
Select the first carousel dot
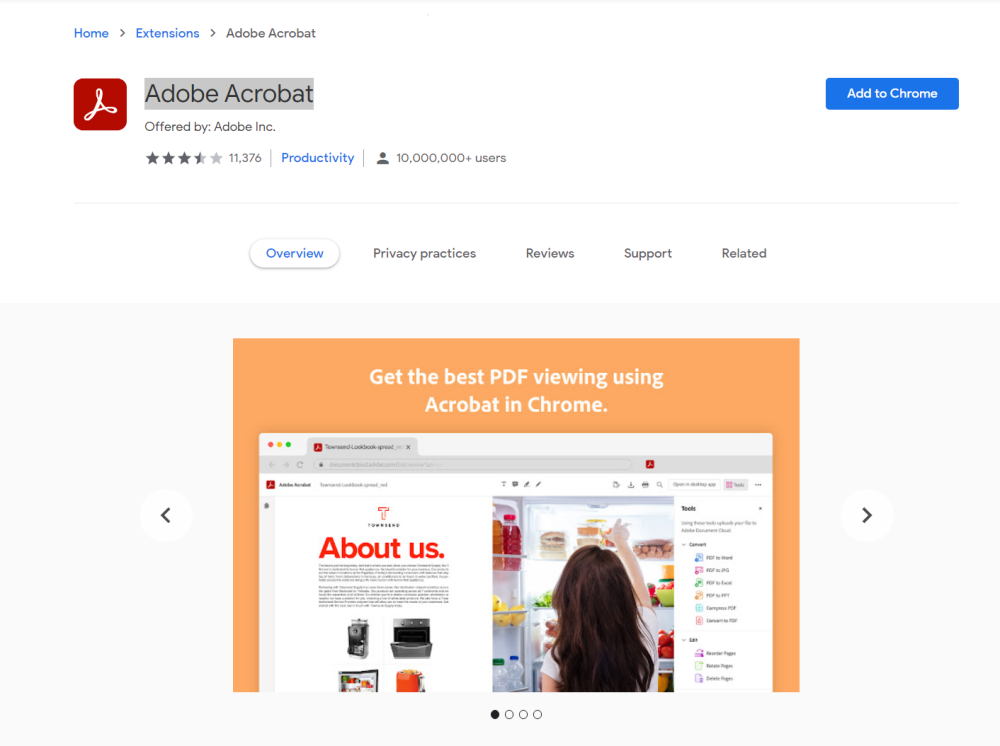[495, 715]
